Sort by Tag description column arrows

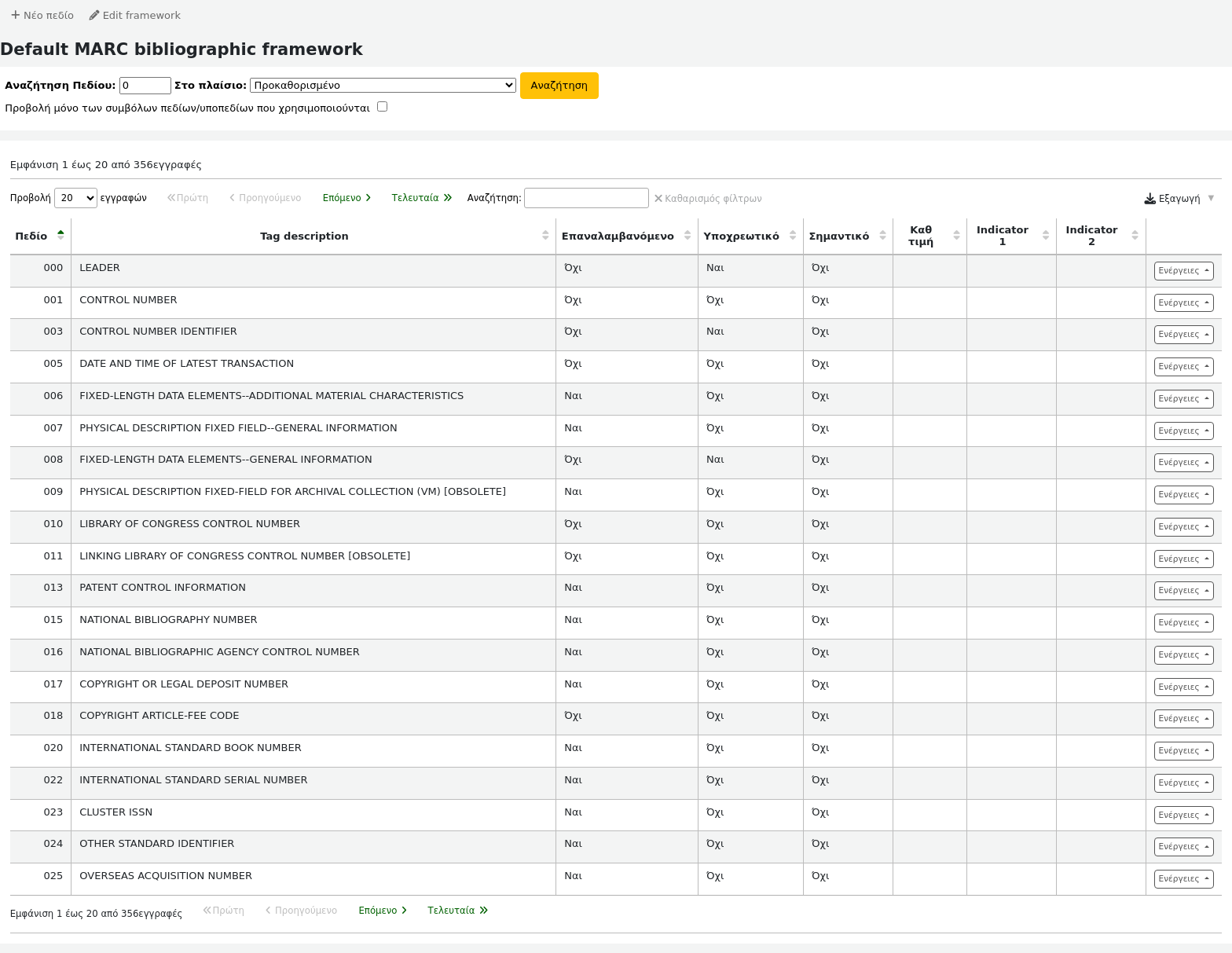(545, 236)
